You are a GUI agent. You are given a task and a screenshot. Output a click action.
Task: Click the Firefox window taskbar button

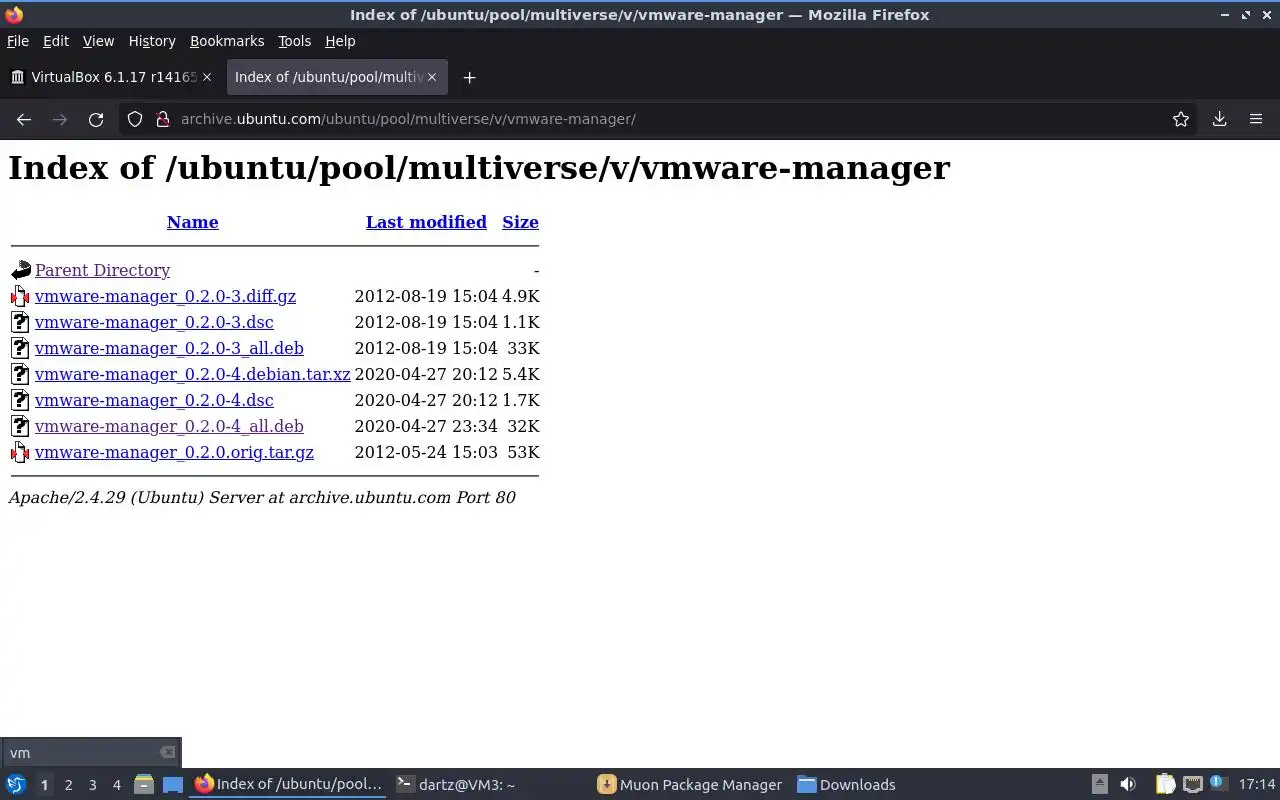(x=289, y=785)
